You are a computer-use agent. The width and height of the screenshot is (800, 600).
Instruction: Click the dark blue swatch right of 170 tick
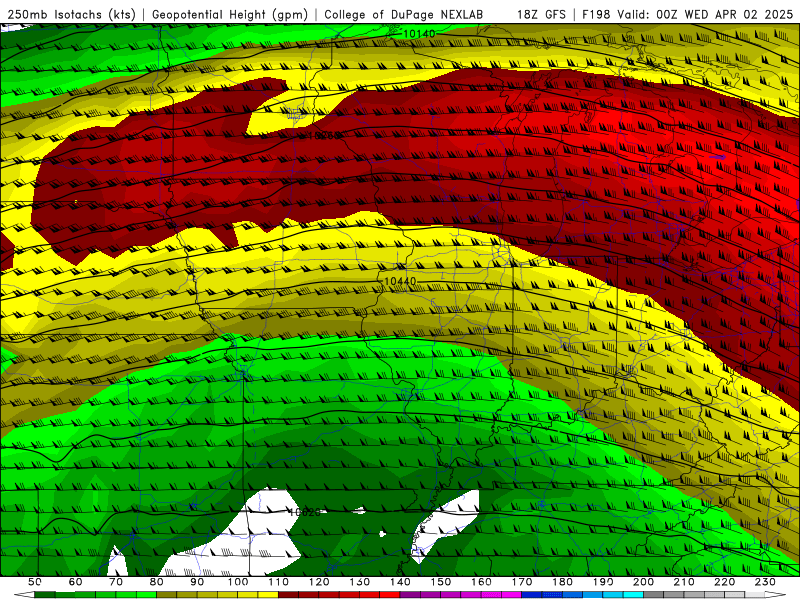pos(533,595)
